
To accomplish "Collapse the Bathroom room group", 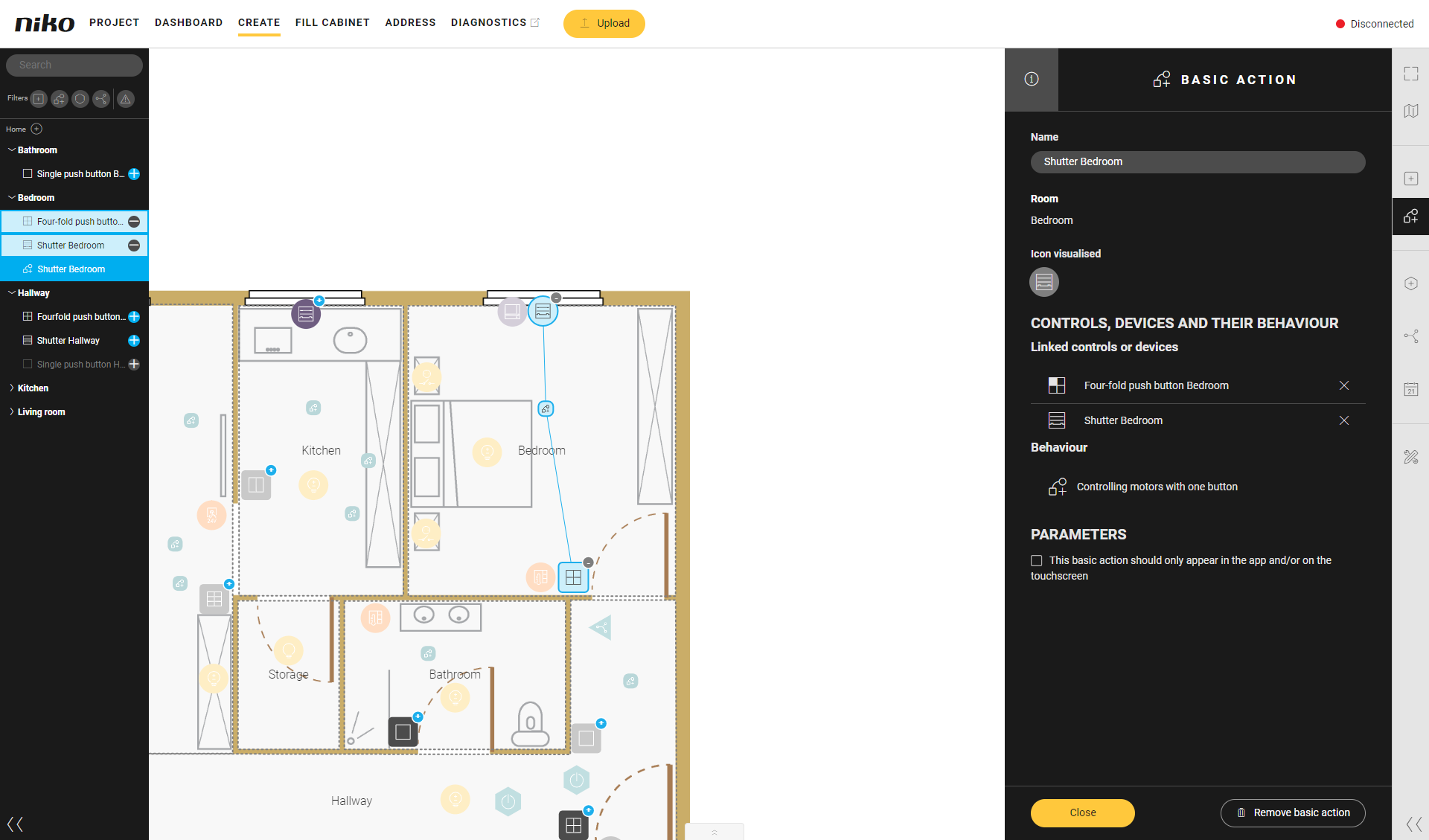I will coord(12,150).
